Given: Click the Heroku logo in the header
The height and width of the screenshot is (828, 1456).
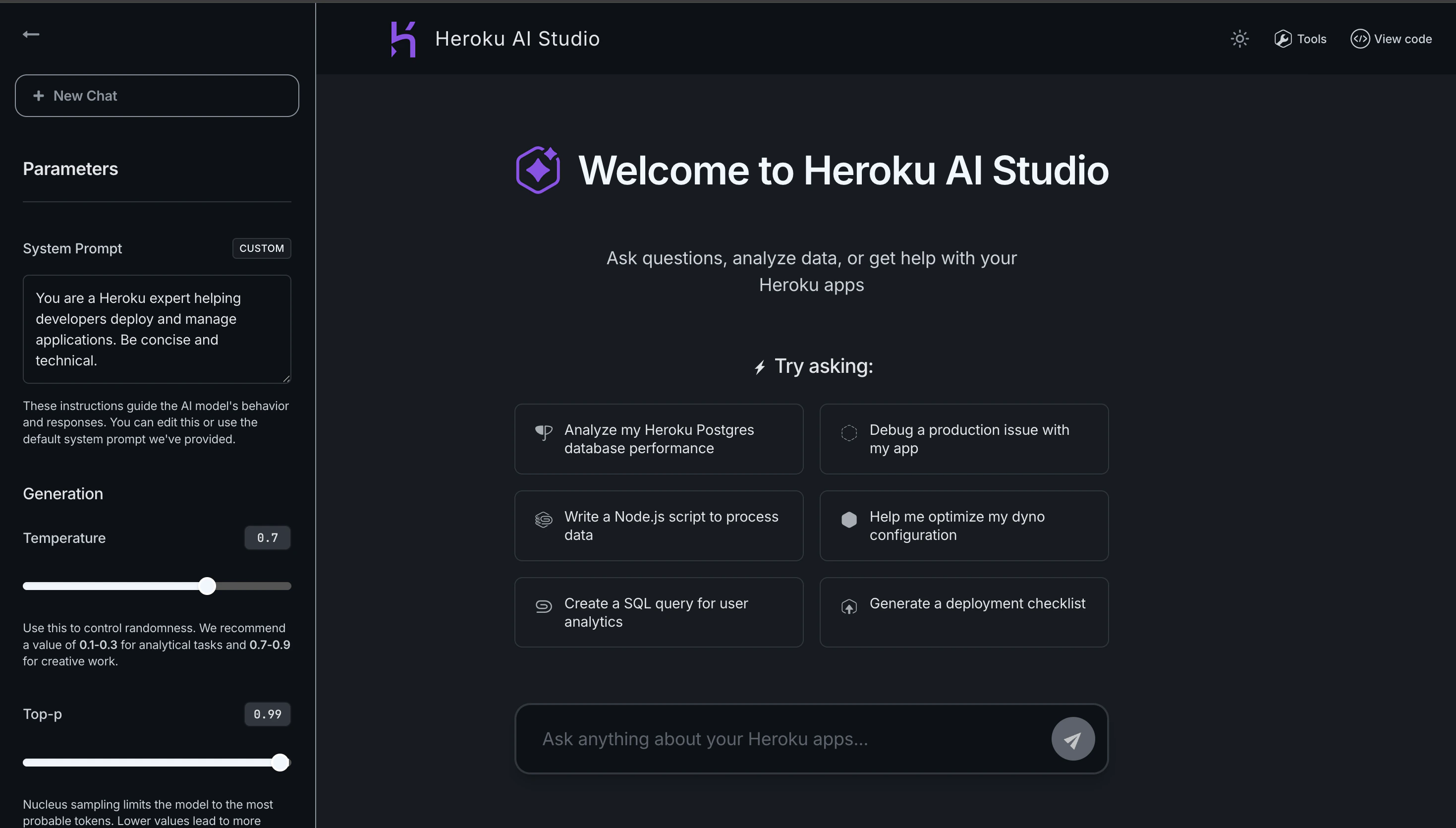Looking at the screenshot, I should pyautogui.click(x=403, y=38).
